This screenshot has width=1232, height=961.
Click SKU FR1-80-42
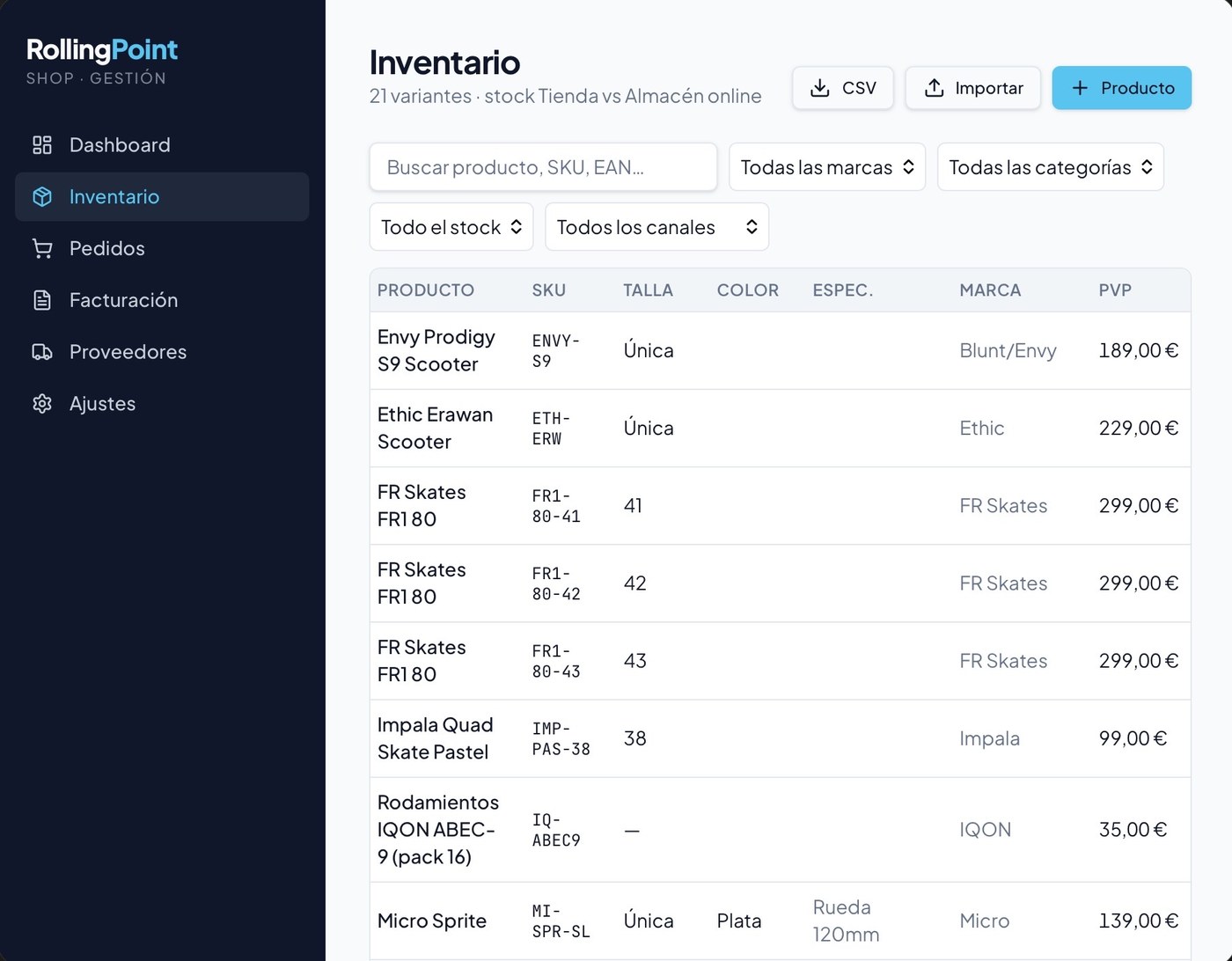tap(556, 583)
